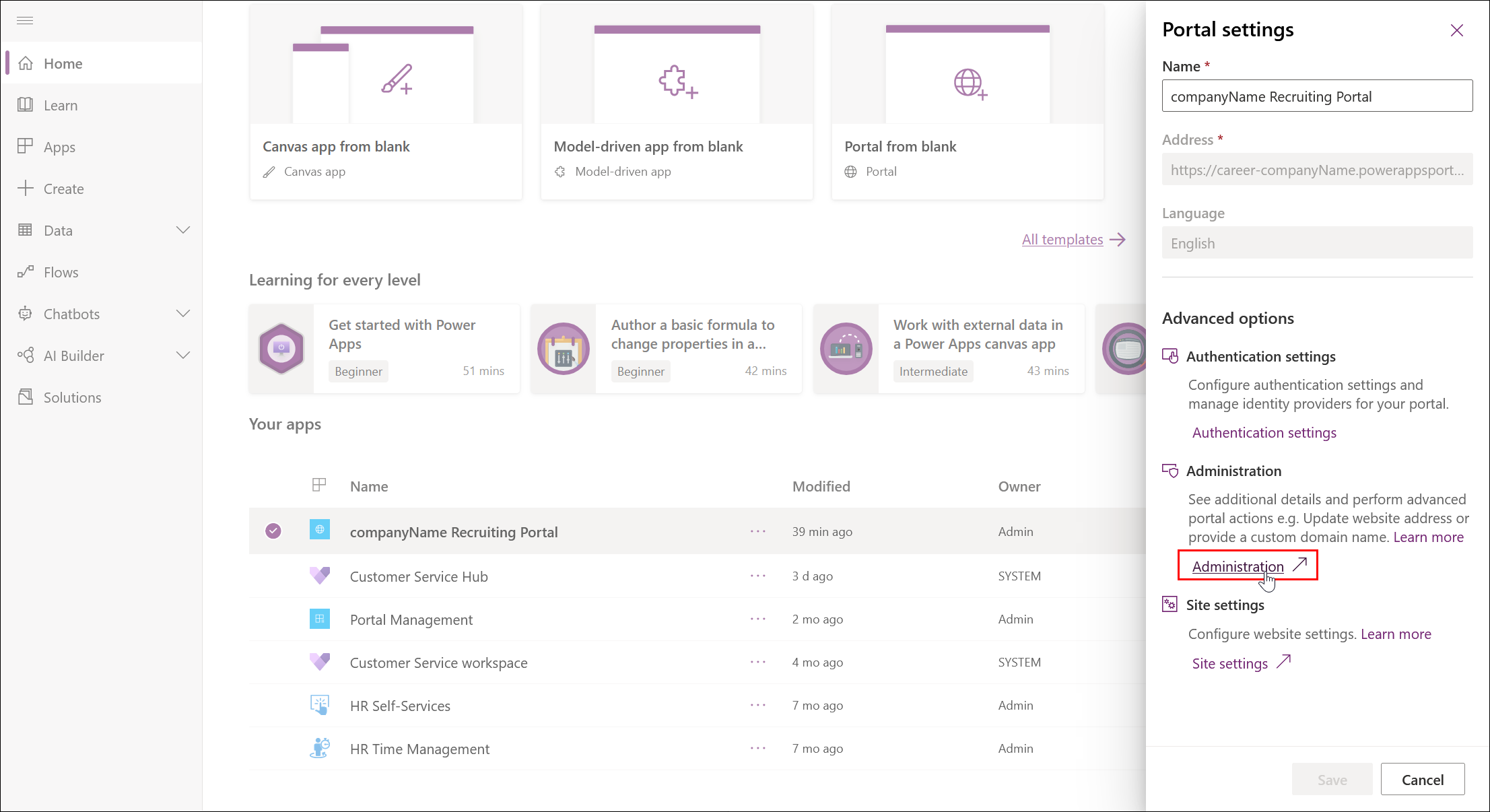Select Model-driven app from blank template
The width and height of the screenshot is (1490, 812).
(677, 102)
